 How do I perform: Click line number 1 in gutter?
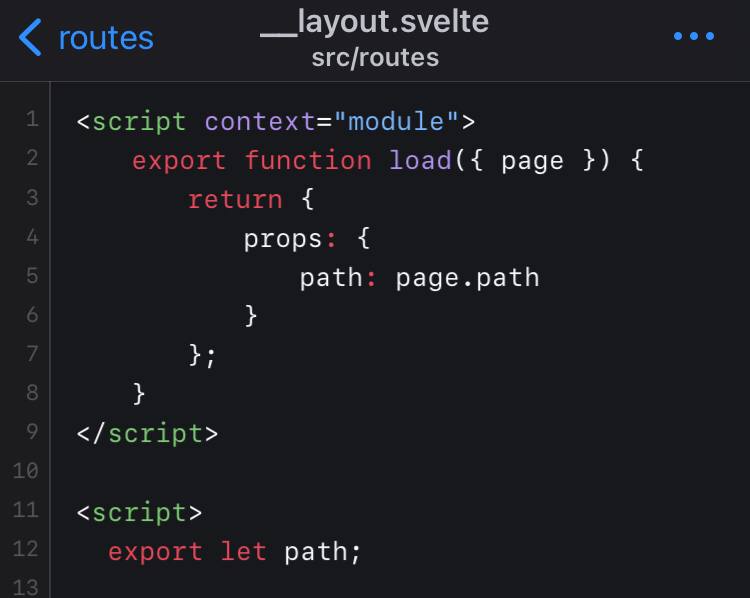(x=32, y=119)
